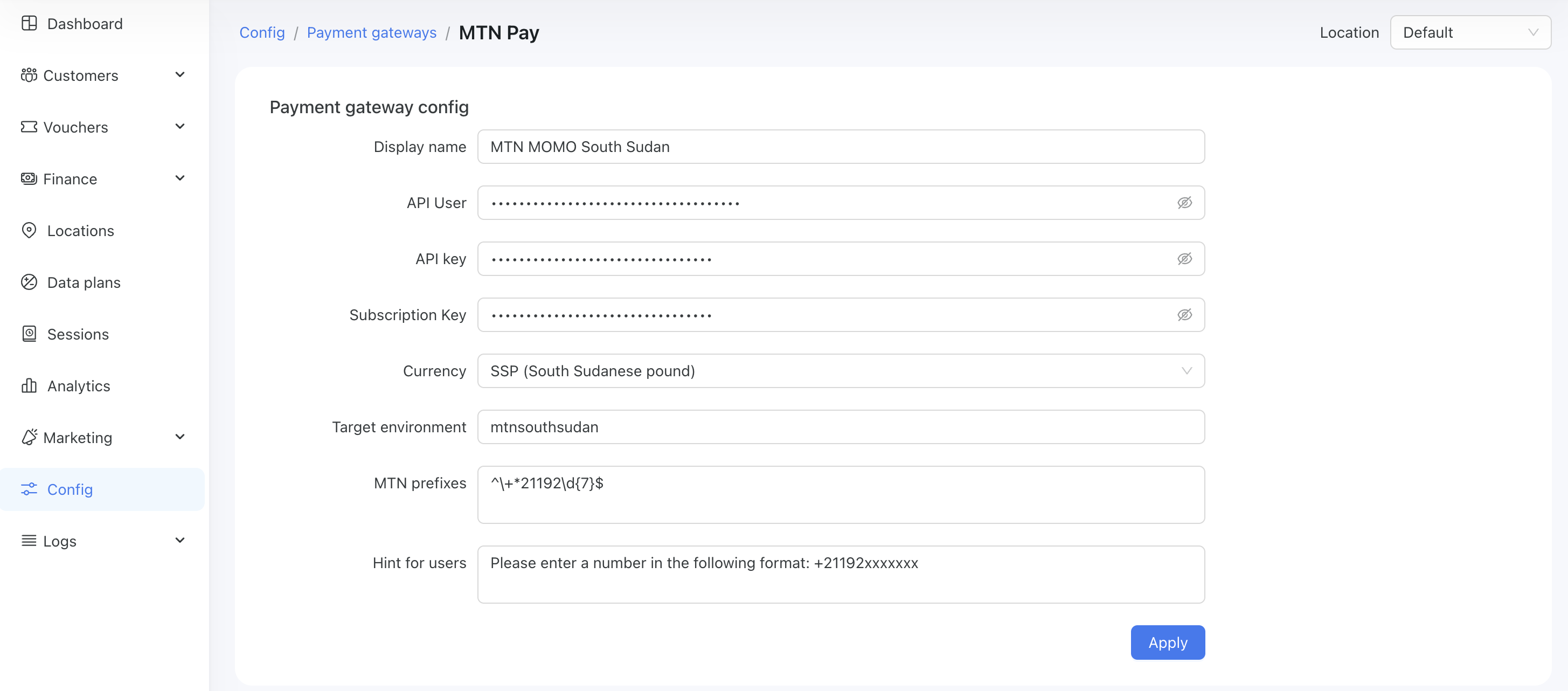
Task: Expand the Finance submenu chevron
Action: coord(179,178)
